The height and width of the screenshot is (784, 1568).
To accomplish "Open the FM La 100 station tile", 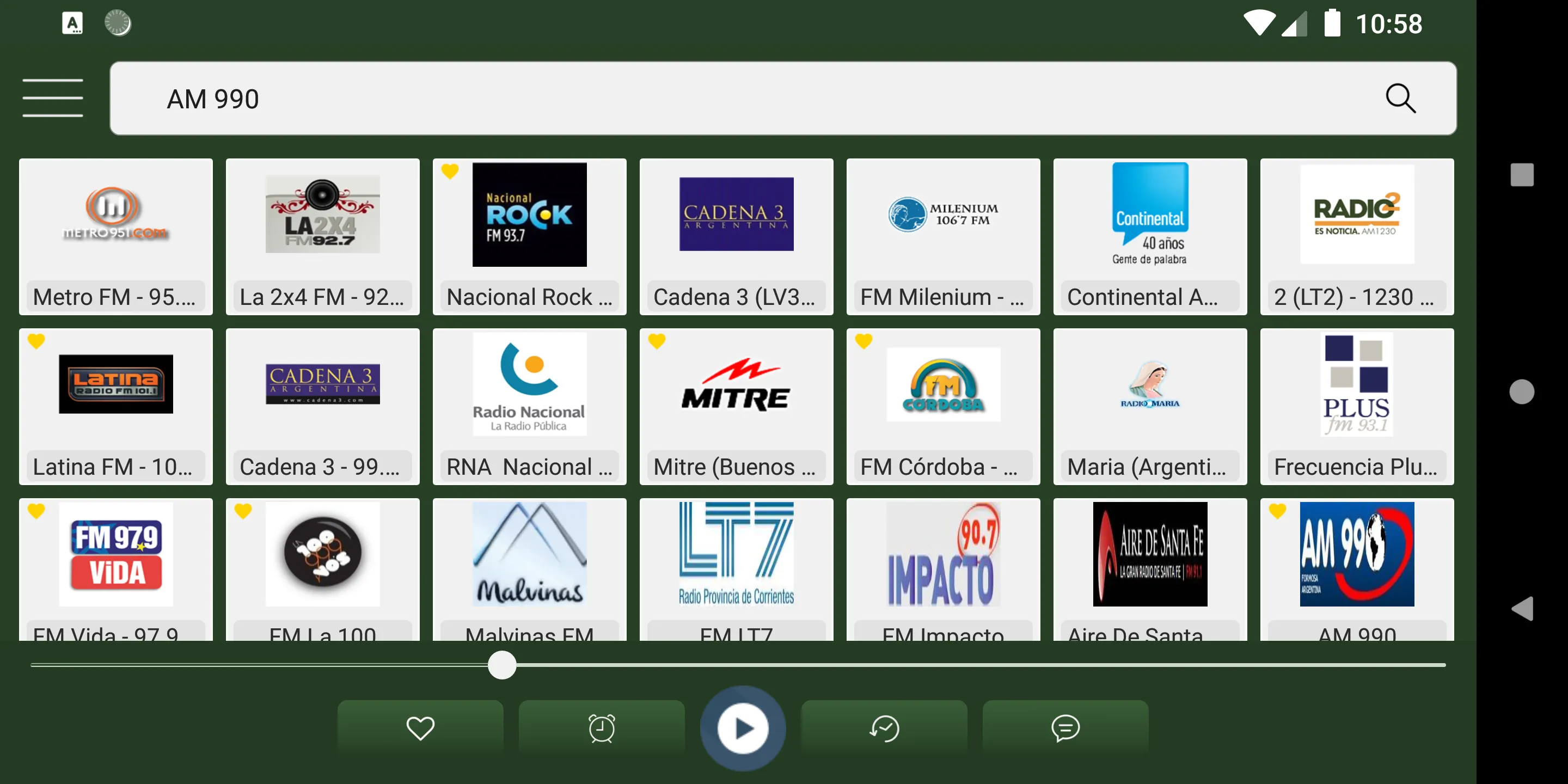I will point(323,569).
